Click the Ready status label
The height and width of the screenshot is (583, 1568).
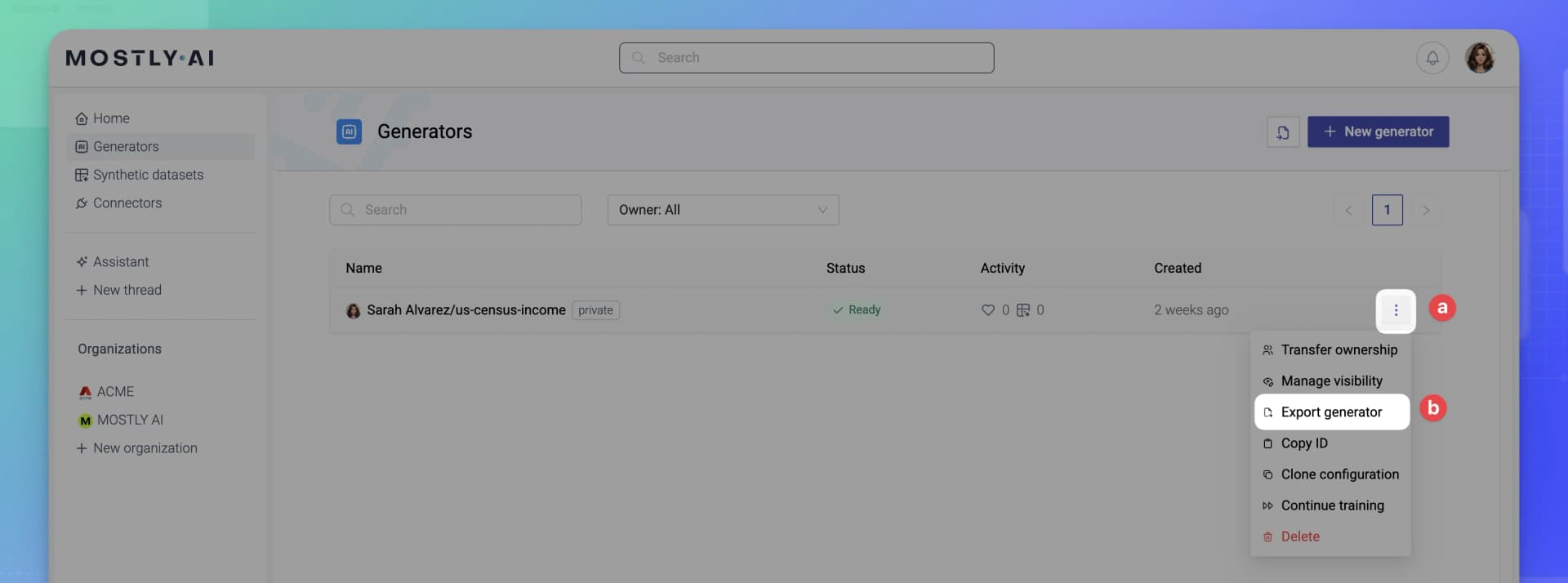(x=856, y=310)
